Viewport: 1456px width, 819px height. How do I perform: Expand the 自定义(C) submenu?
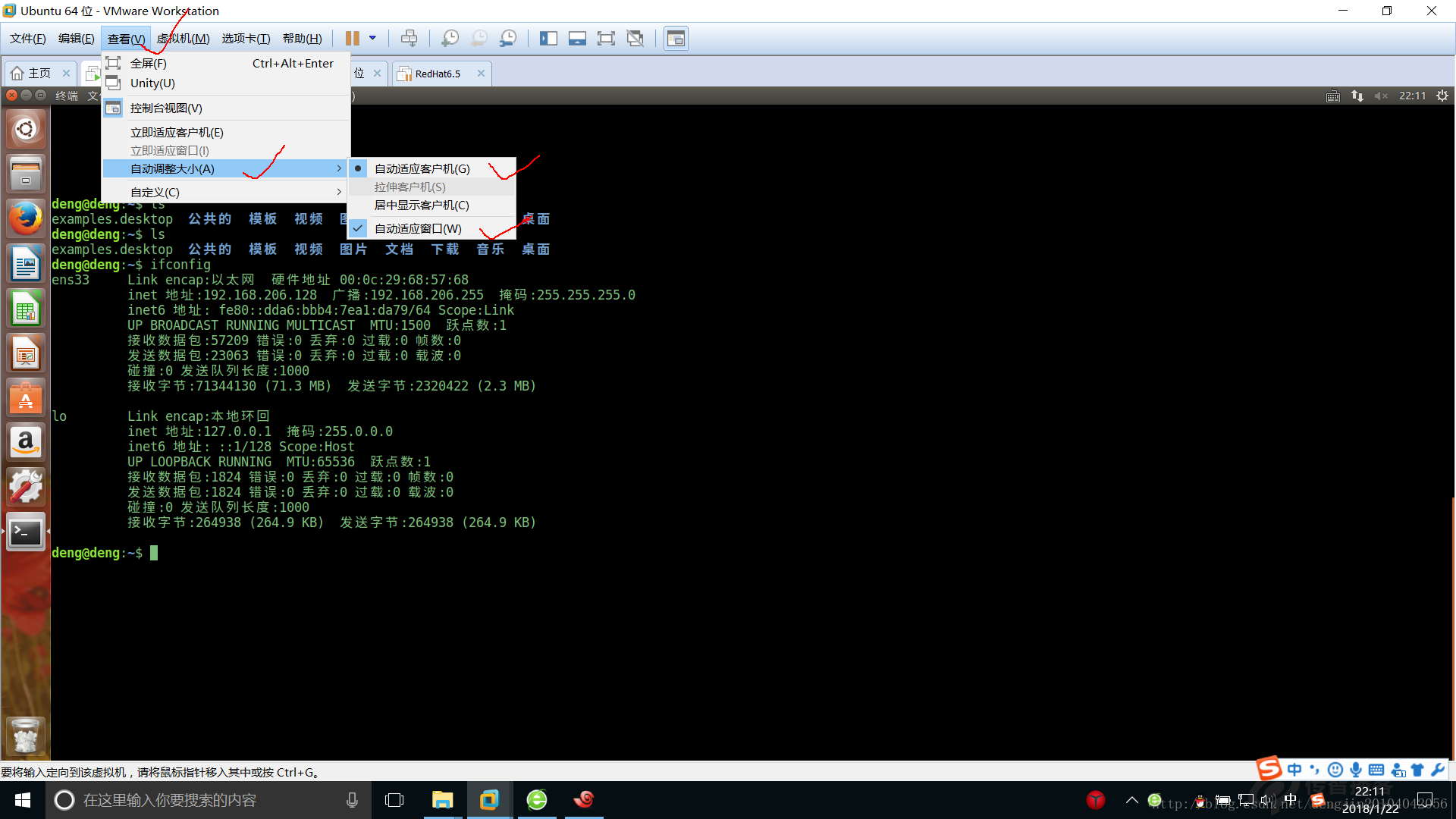(154, 191)
